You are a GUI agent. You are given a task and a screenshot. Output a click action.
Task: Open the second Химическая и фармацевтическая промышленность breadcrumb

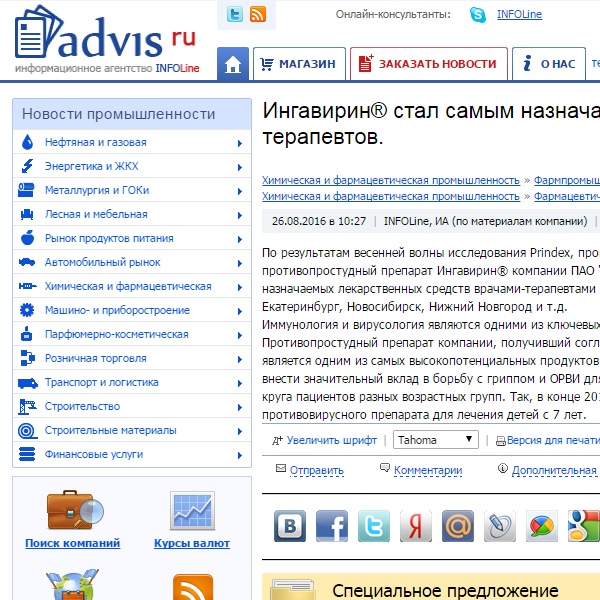tap(391, 196)
